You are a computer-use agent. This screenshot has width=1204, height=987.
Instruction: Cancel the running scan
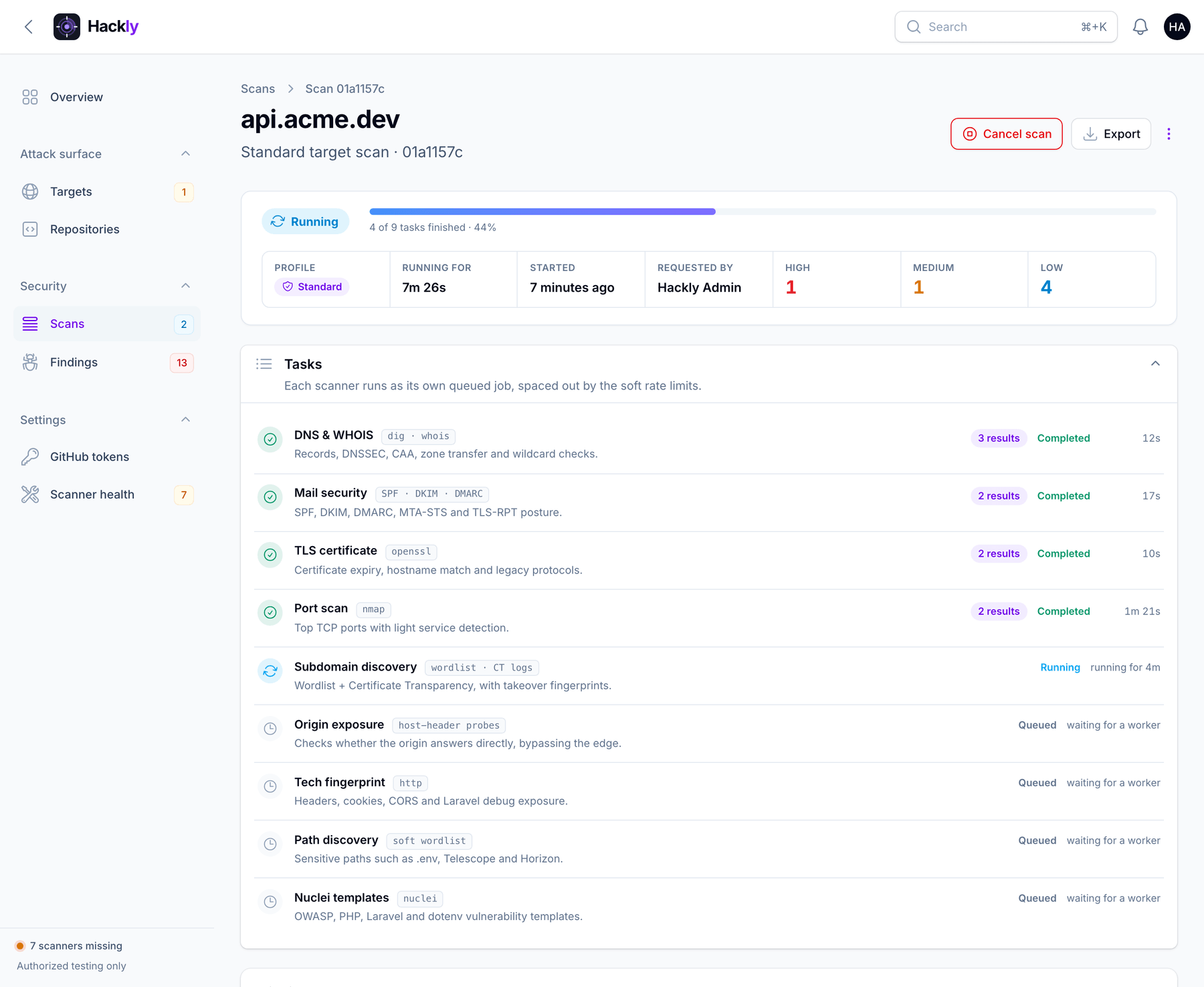coord(1007,134)
